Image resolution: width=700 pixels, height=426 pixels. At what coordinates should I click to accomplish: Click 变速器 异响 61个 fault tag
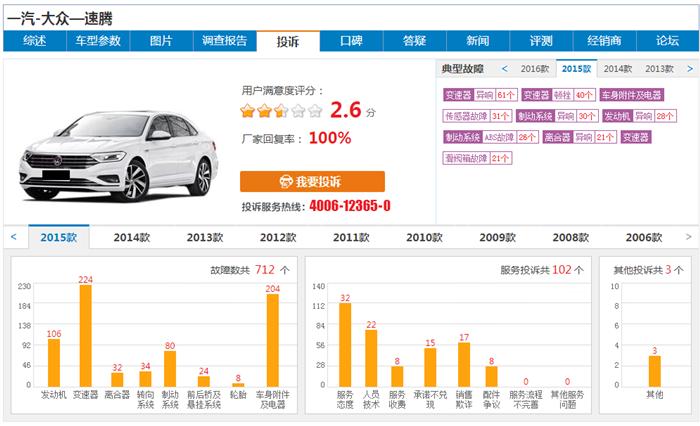pyautogui.click(x=480, y=95)
